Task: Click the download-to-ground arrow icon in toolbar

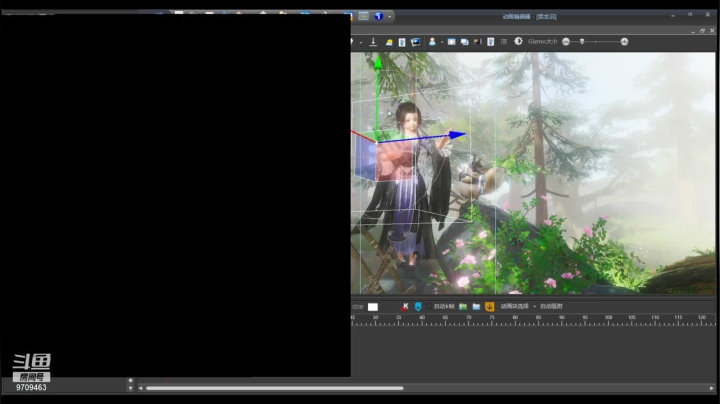Action: 373,42
